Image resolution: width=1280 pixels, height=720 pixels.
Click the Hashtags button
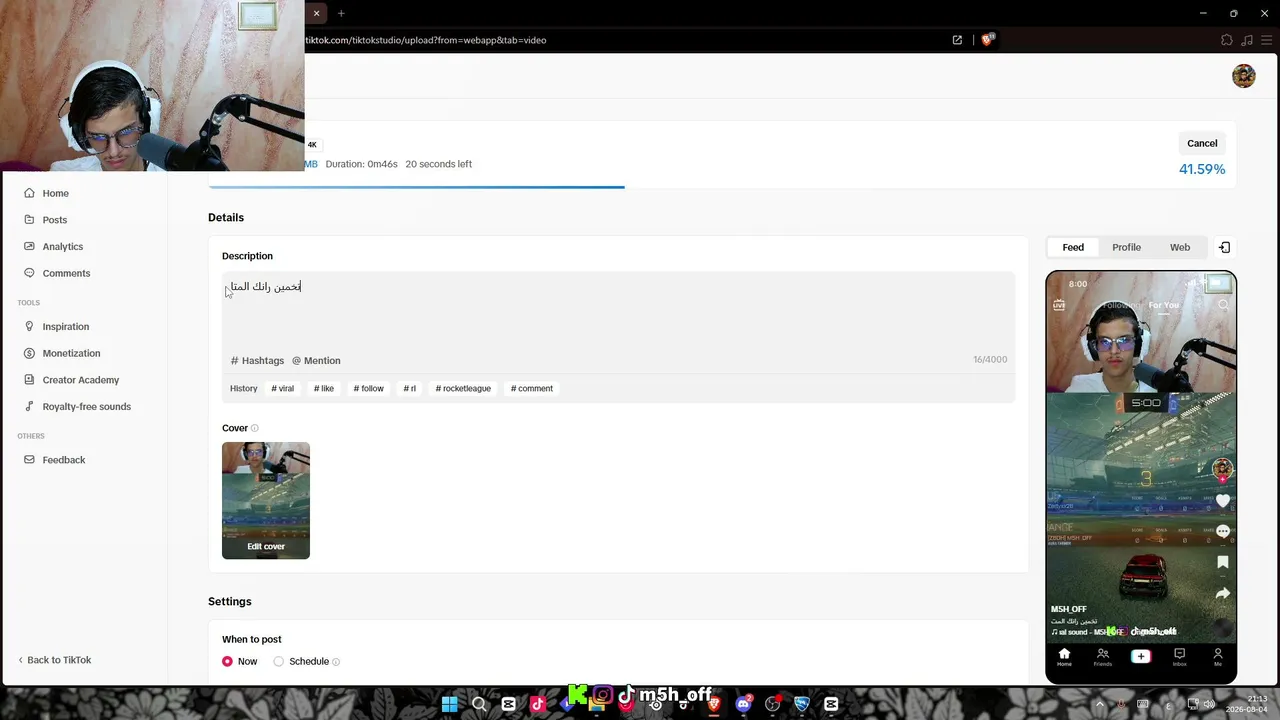click(257, 361)
